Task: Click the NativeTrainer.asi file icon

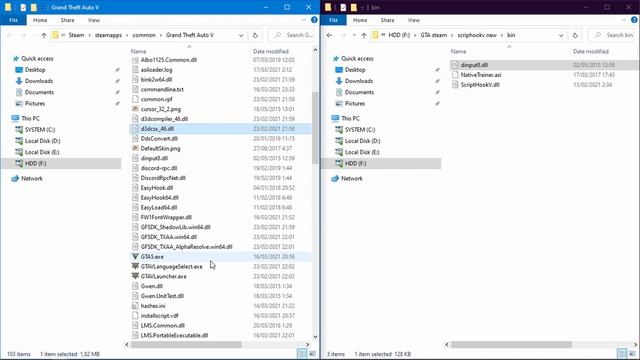Action: tap(455, 75)
